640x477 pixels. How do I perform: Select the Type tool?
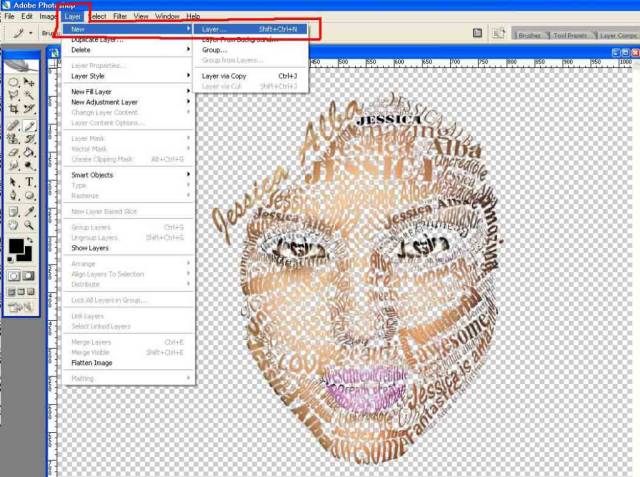[x=29, y=182]
